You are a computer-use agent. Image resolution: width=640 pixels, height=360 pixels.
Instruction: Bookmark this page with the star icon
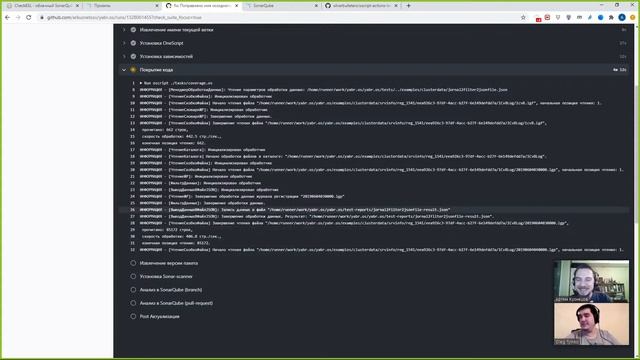pos(523,18)
